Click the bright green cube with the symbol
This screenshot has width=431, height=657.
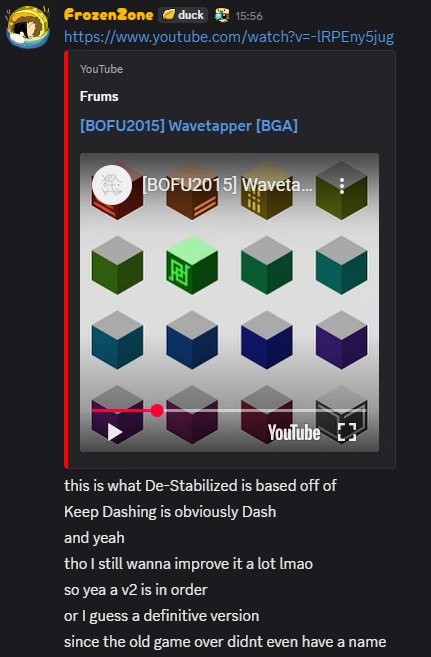(192, 265)
